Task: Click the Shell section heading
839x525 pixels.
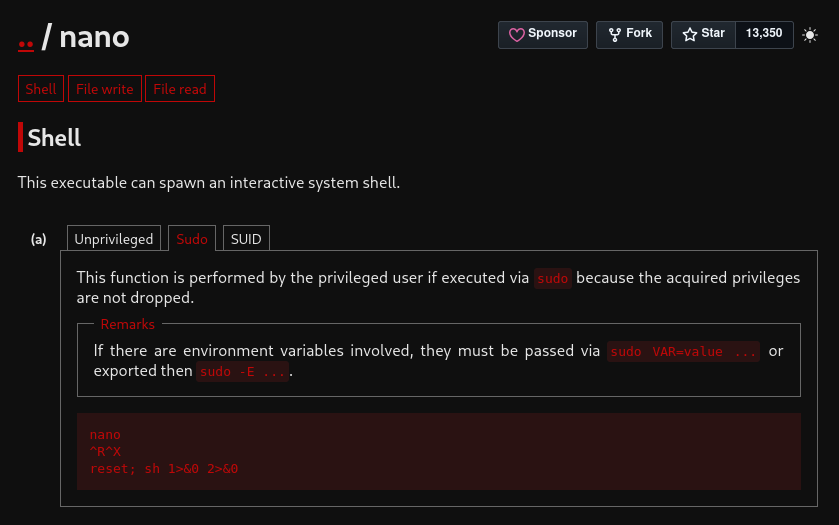Action: [x=54, y=138]
